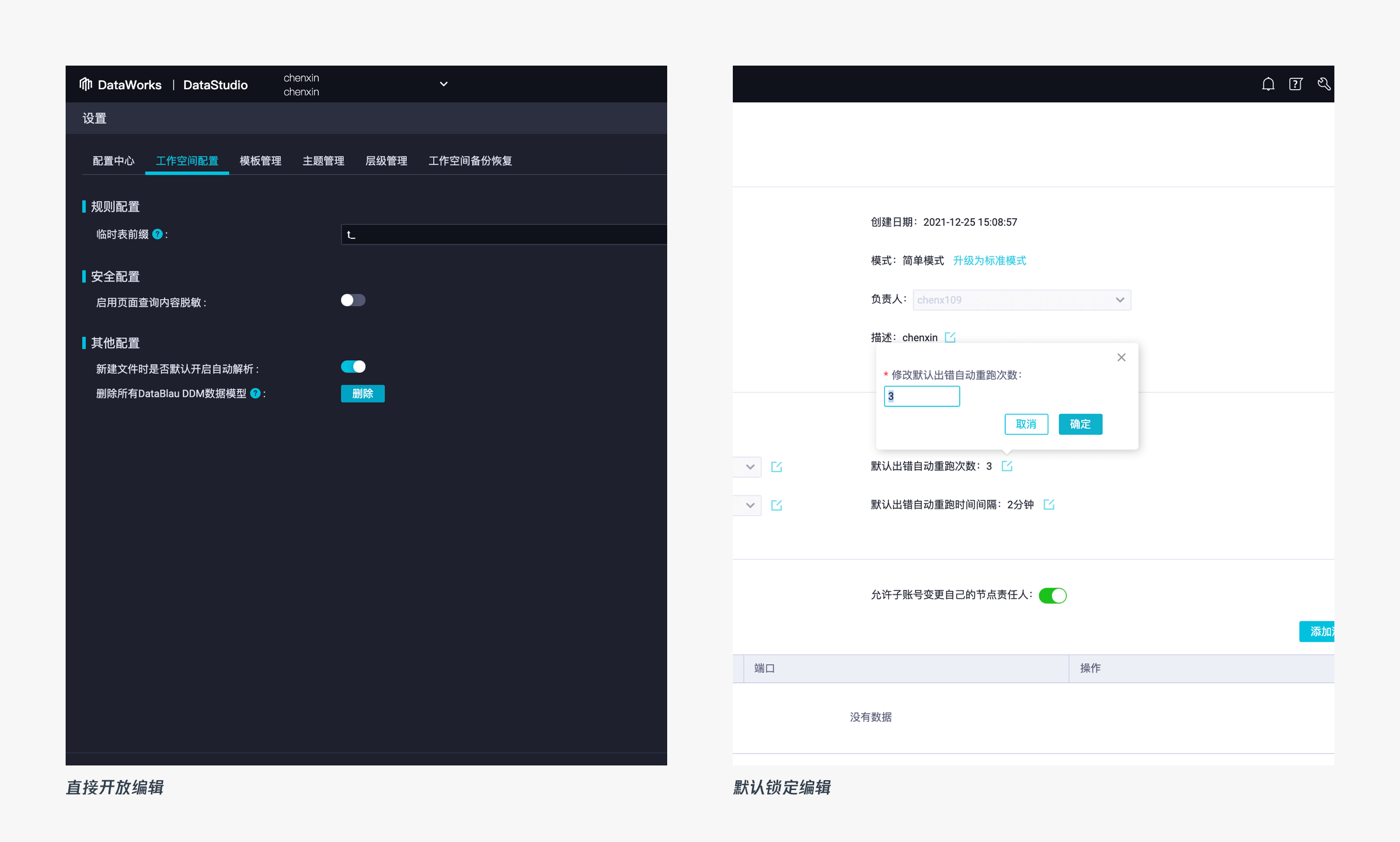Viewport: 1400px width, 842px height.
Task: Edit 默认出错自动重跑时间间隔 value
Action: 1049,505
